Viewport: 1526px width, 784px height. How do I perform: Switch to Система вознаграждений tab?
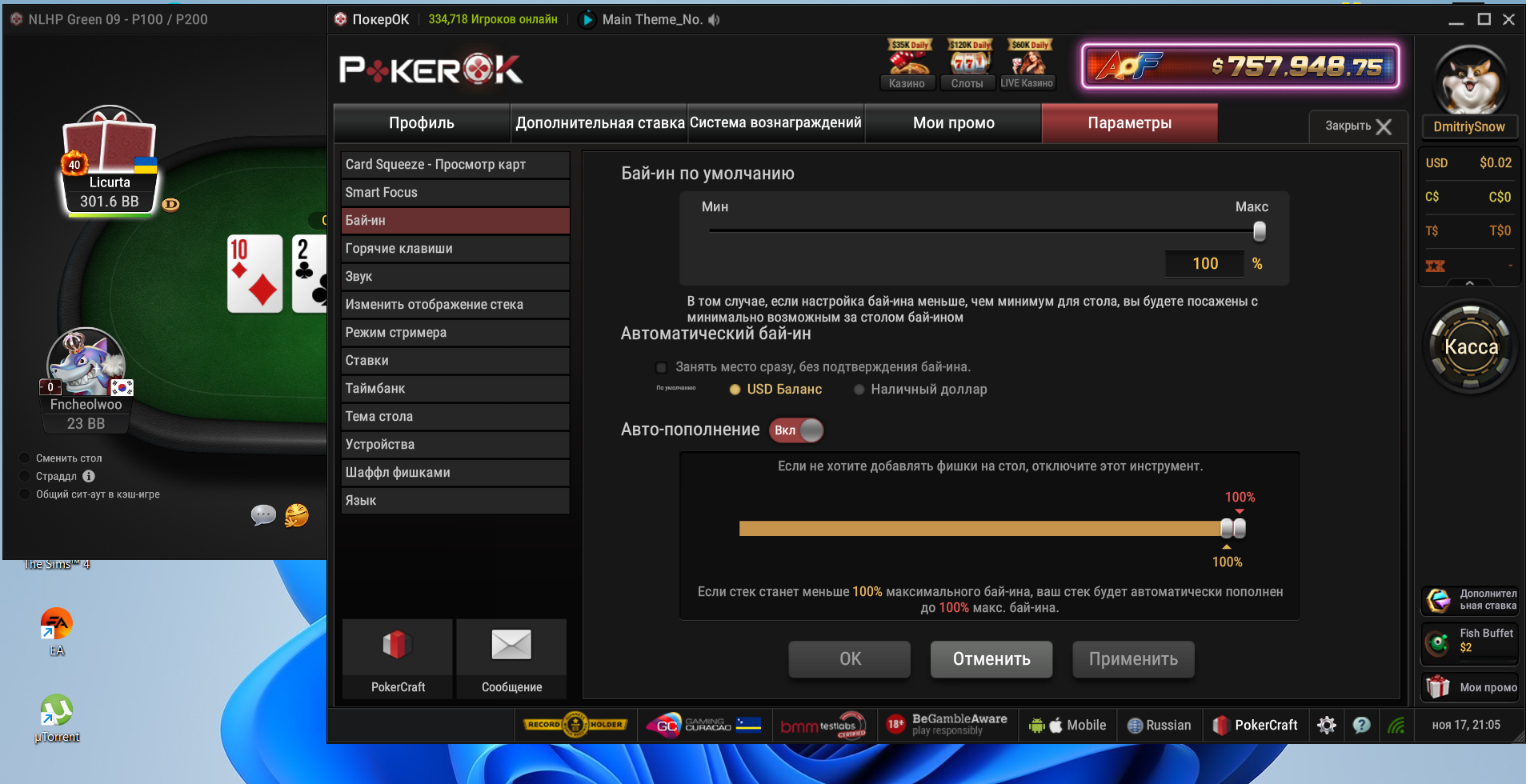[x=776, y=123]
